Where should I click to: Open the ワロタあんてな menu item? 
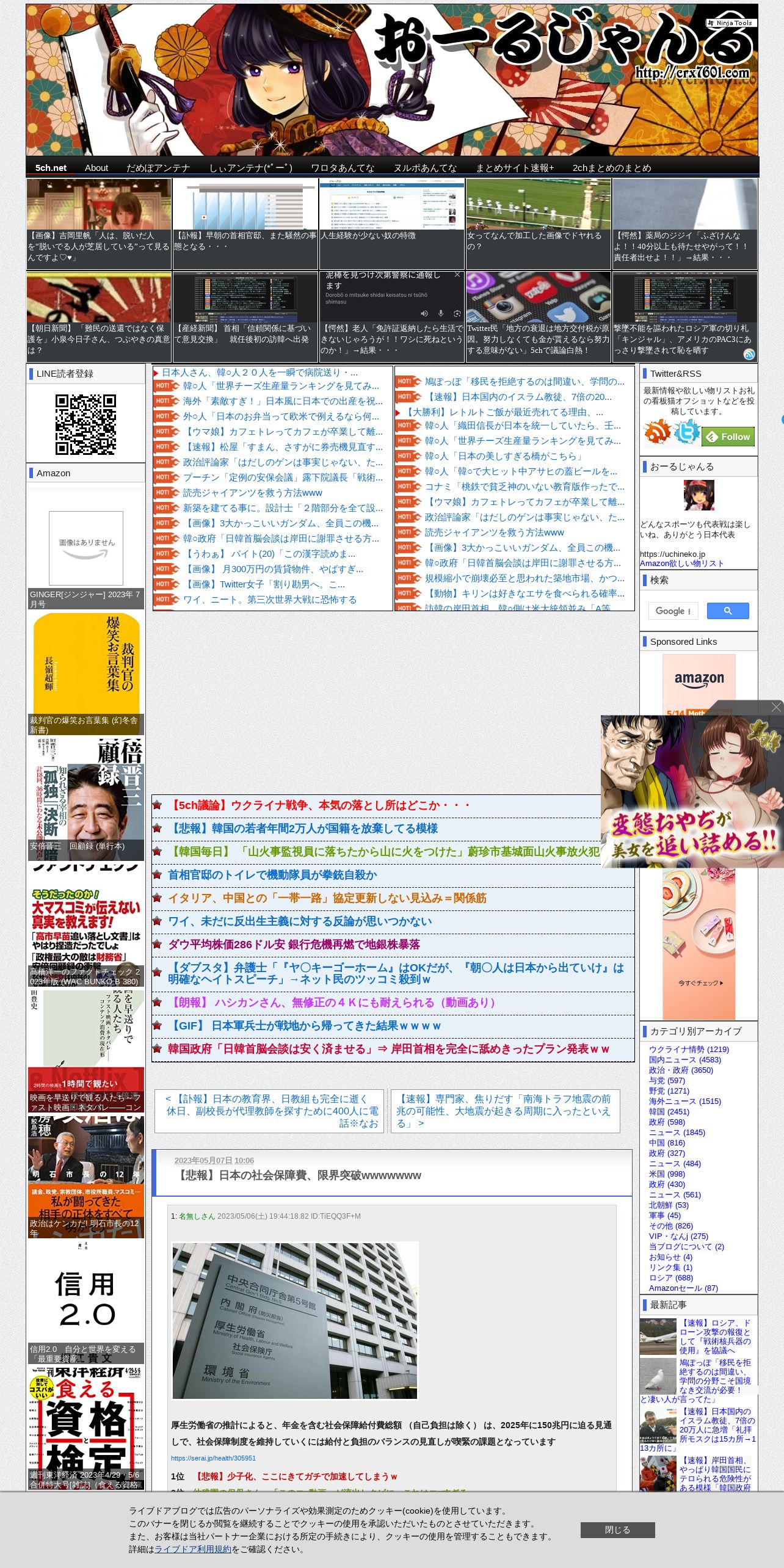click(343, 168)
